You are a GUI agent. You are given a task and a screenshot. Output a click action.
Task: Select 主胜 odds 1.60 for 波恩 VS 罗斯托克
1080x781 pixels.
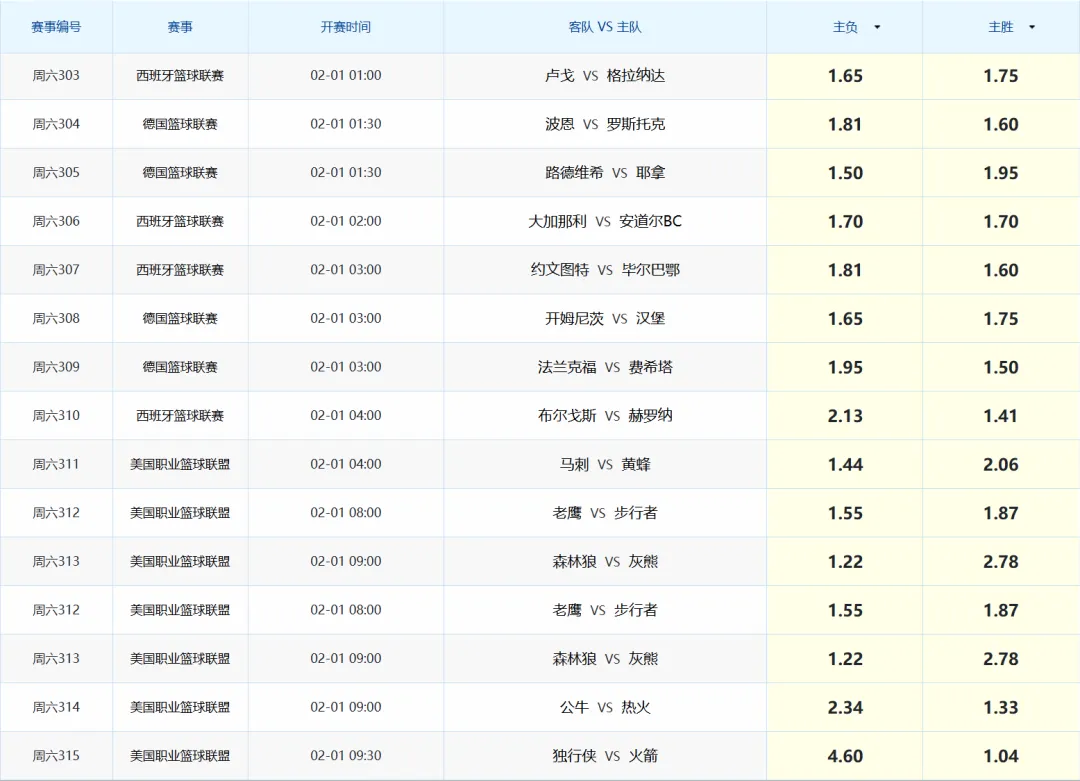[x=1000, y=125]
